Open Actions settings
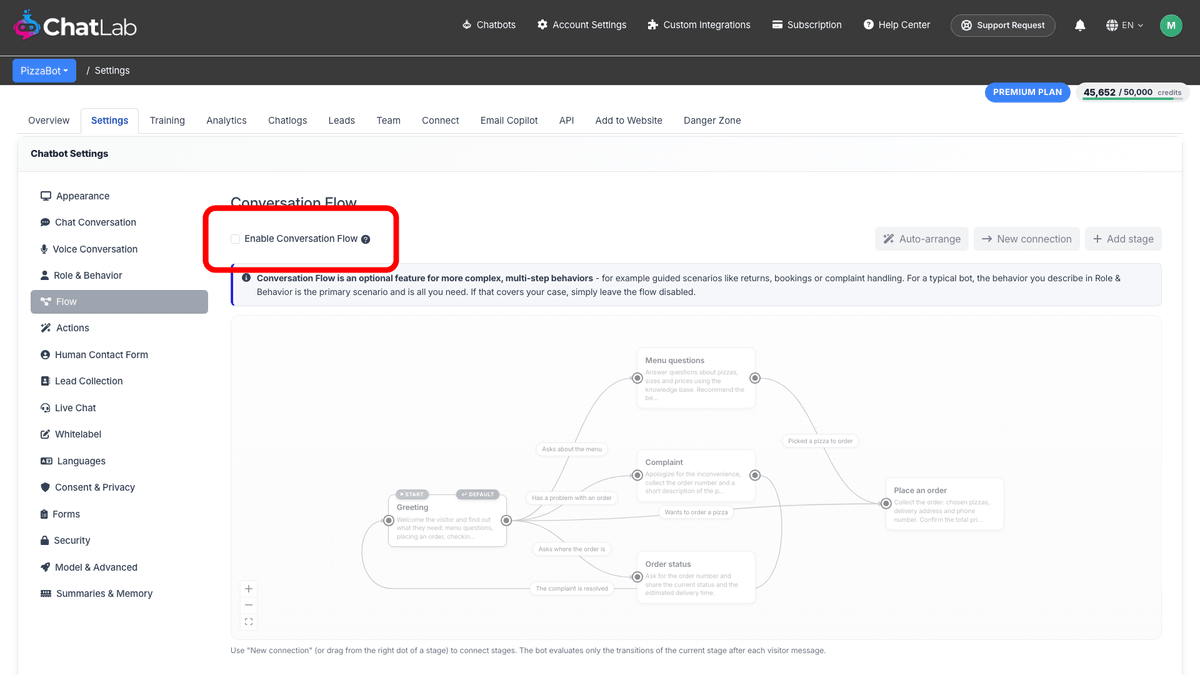The image size is (1200, 675). point(119,328)
